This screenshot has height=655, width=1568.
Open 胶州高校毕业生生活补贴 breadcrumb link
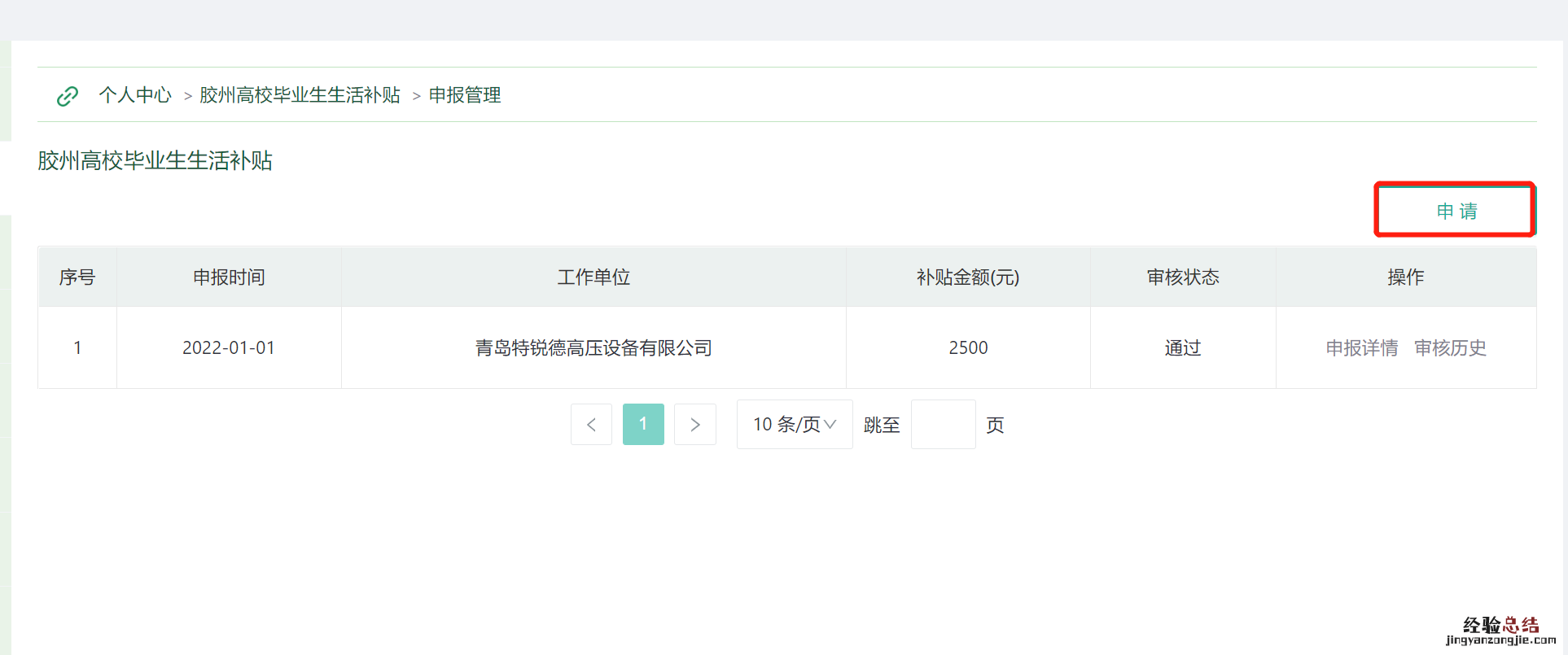pos(300,95)
